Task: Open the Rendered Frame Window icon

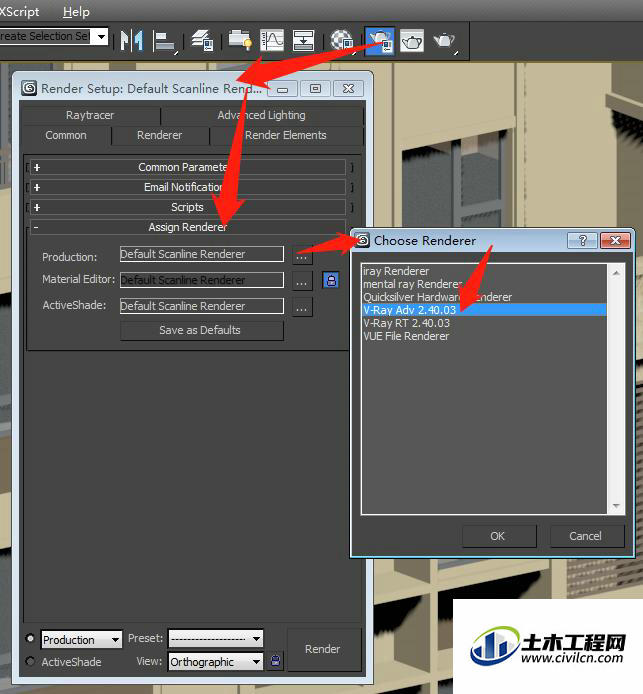Action: point(412,41)
